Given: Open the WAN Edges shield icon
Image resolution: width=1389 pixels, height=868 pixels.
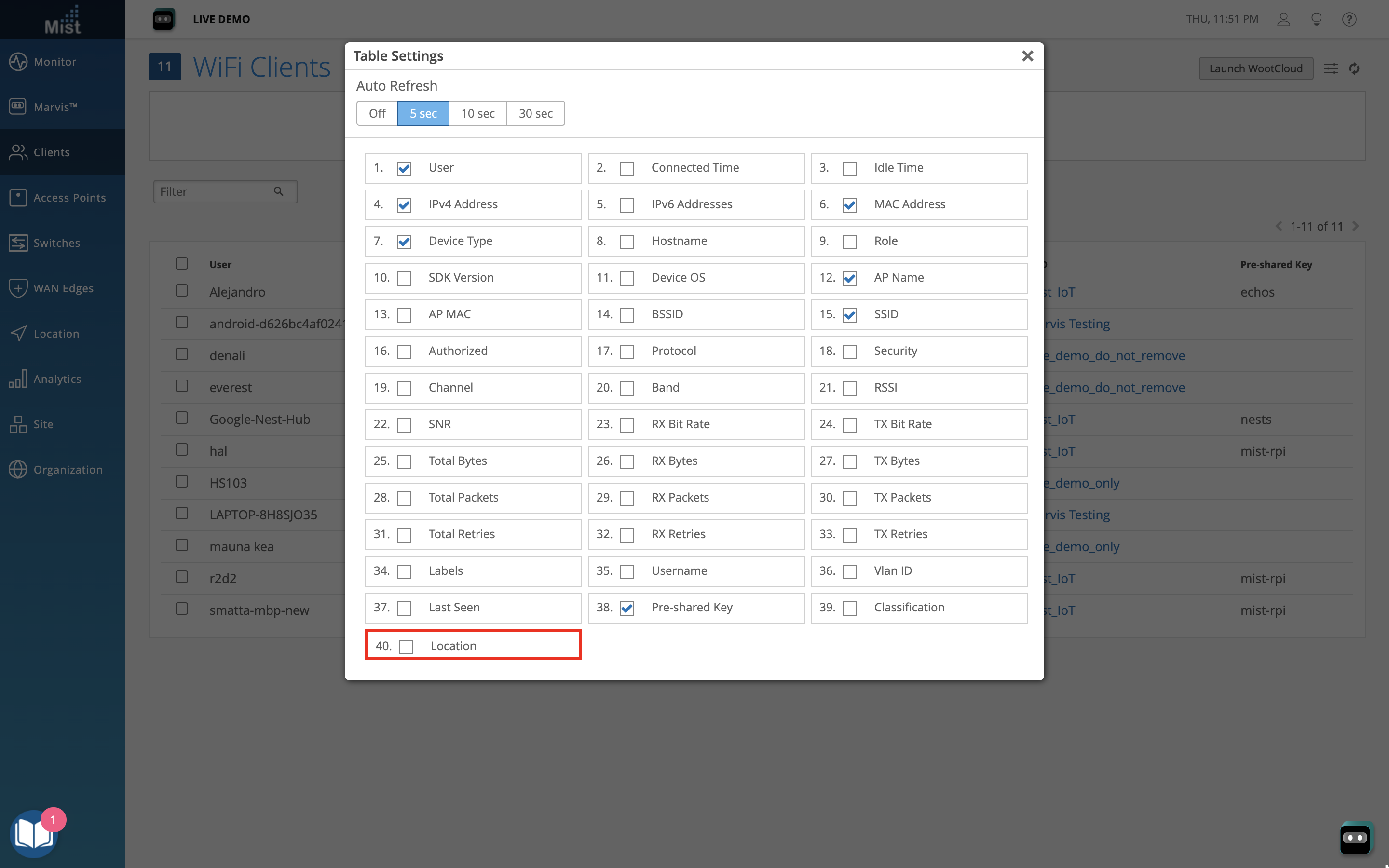Looking at the screenshot, I should click(18, 288).
